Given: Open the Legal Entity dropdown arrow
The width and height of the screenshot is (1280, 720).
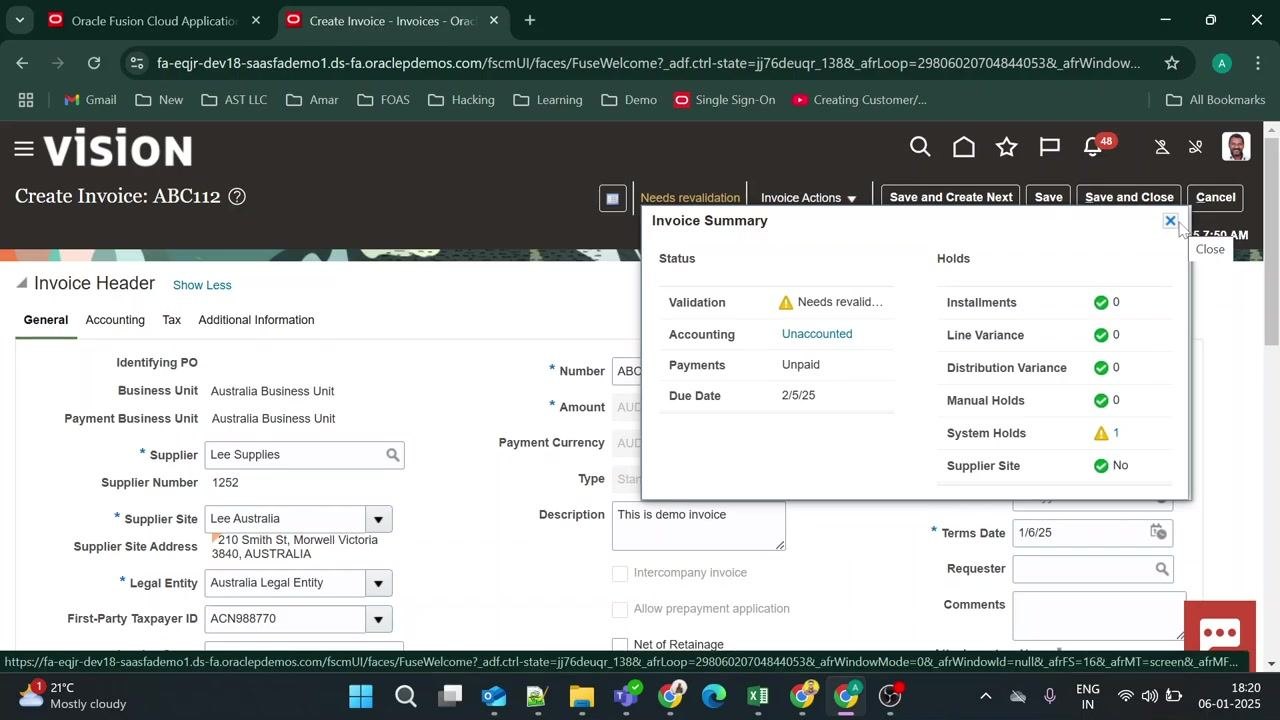Looking at the screenshot, I should (x=378, y=583).
